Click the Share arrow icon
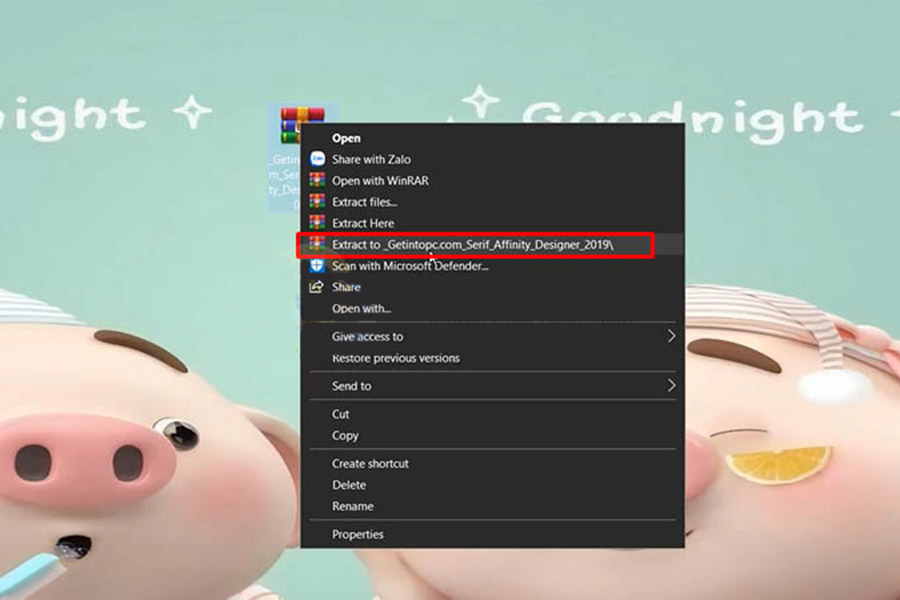 pos(317,287)
